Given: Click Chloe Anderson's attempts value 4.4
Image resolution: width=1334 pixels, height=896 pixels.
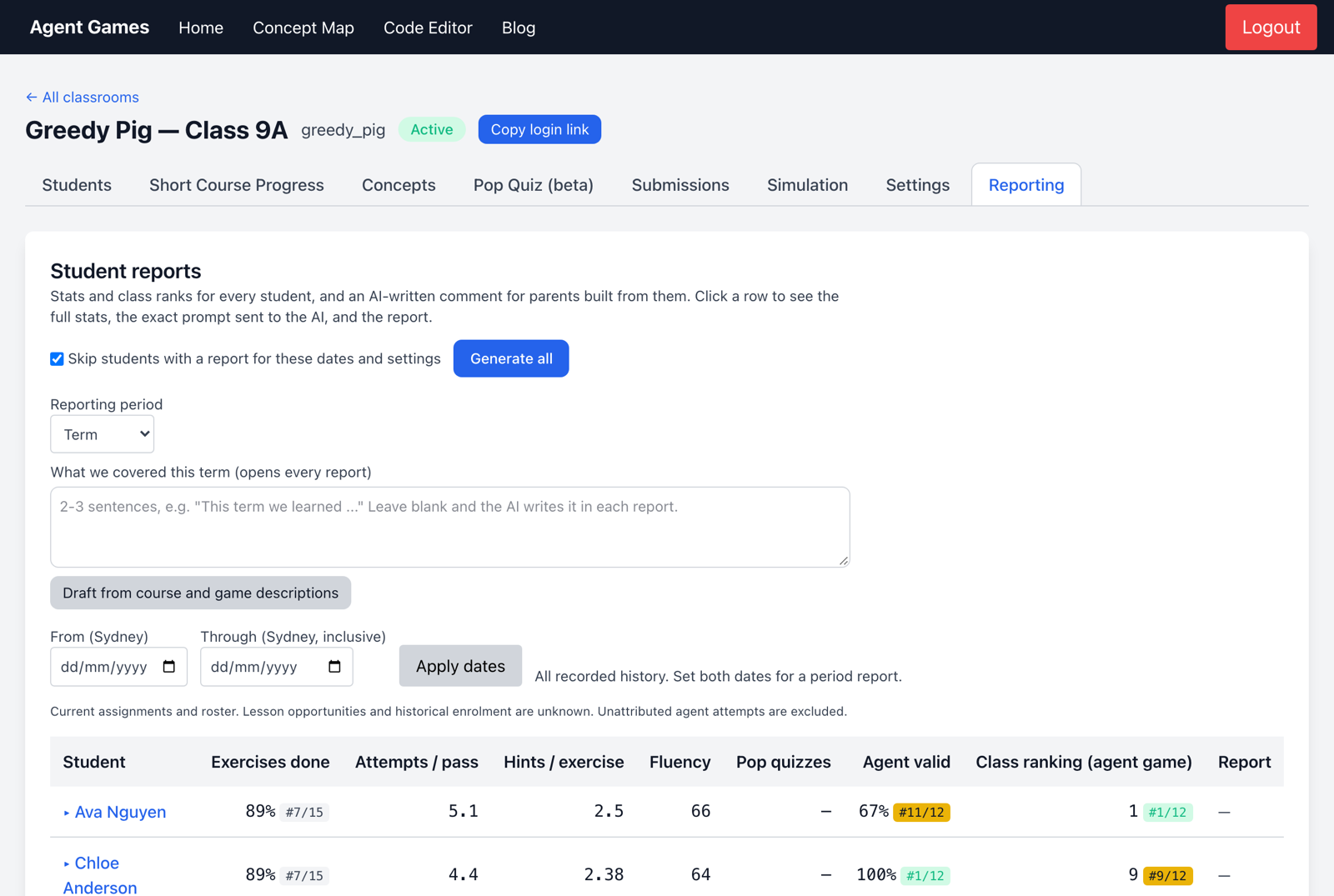Looking at the screenshot, I should 464,875.
